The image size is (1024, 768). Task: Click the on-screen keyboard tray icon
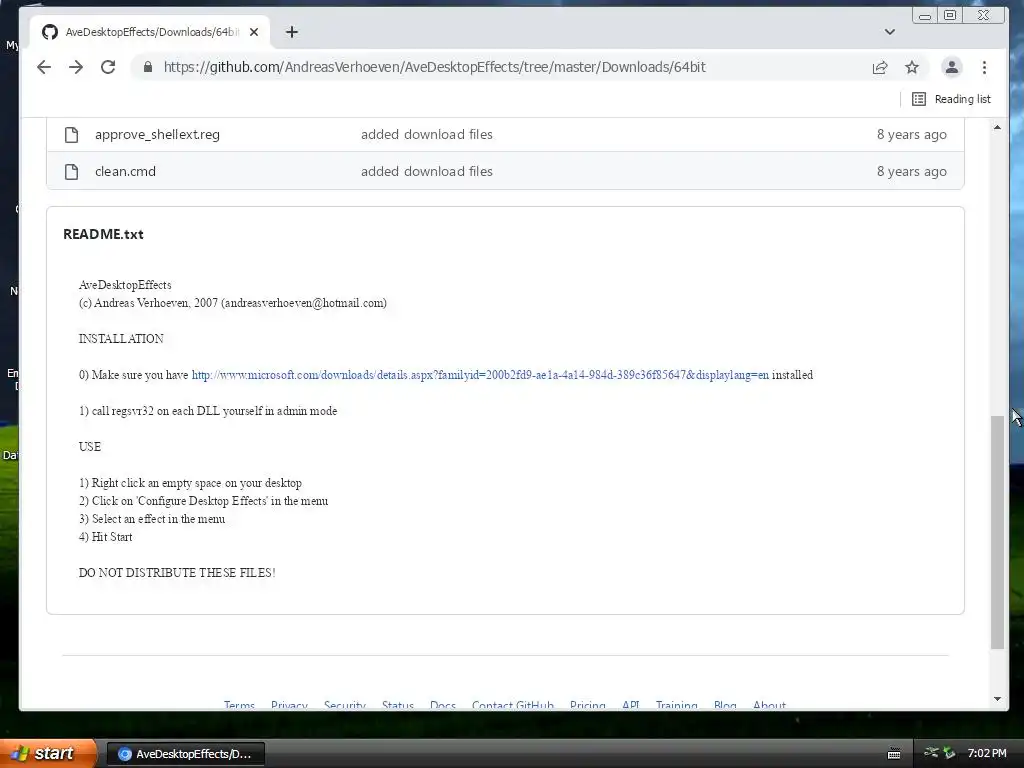894,754
